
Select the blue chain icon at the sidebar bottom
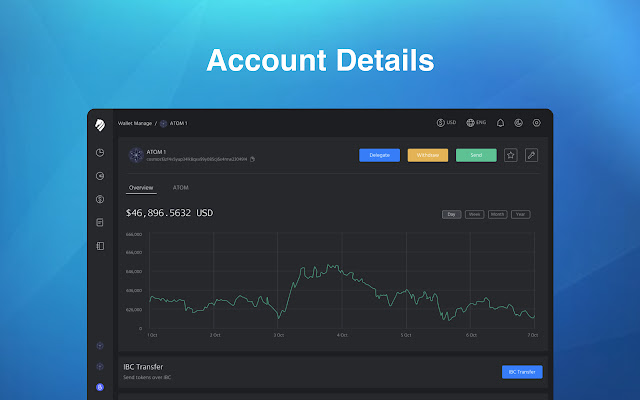(100, 387)
